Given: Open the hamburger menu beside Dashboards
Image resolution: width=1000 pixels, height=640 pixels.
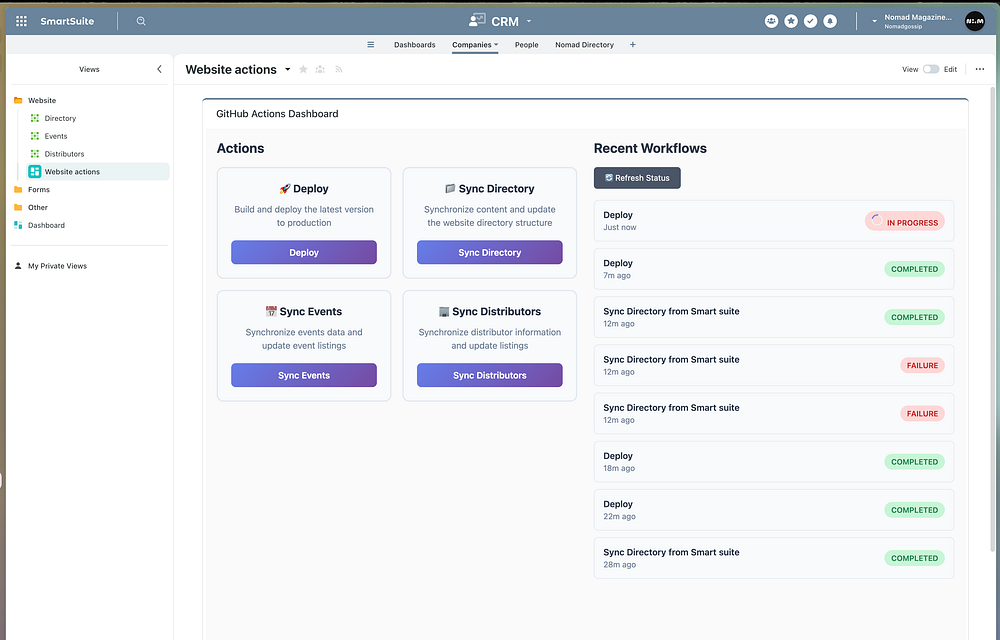Looking at the screenshot, I should pyautogui.click(x=371, y=45).
